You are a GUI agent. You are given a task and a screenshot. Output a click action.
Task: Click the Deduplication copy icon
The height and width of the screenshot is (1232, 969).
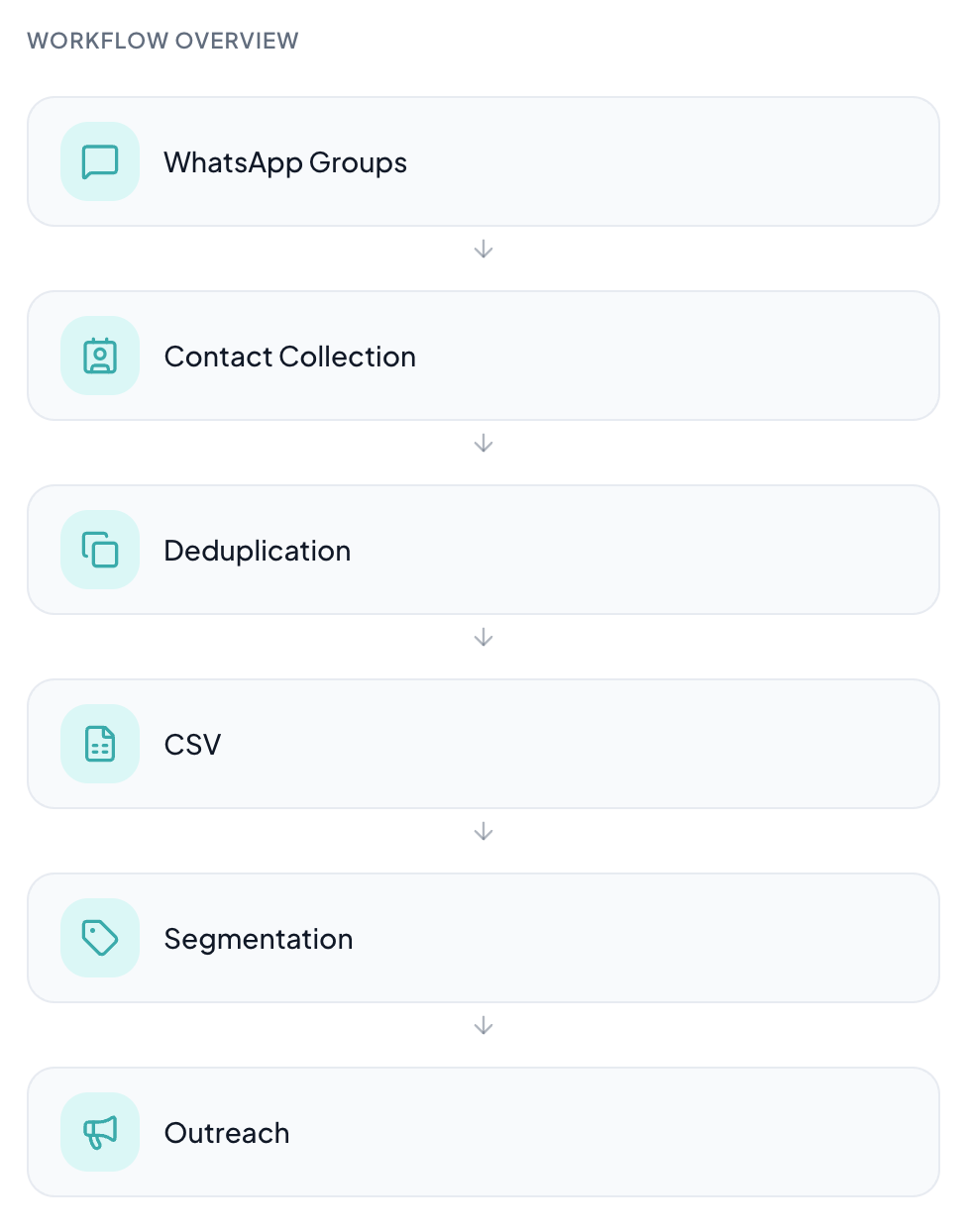[100, 550]
